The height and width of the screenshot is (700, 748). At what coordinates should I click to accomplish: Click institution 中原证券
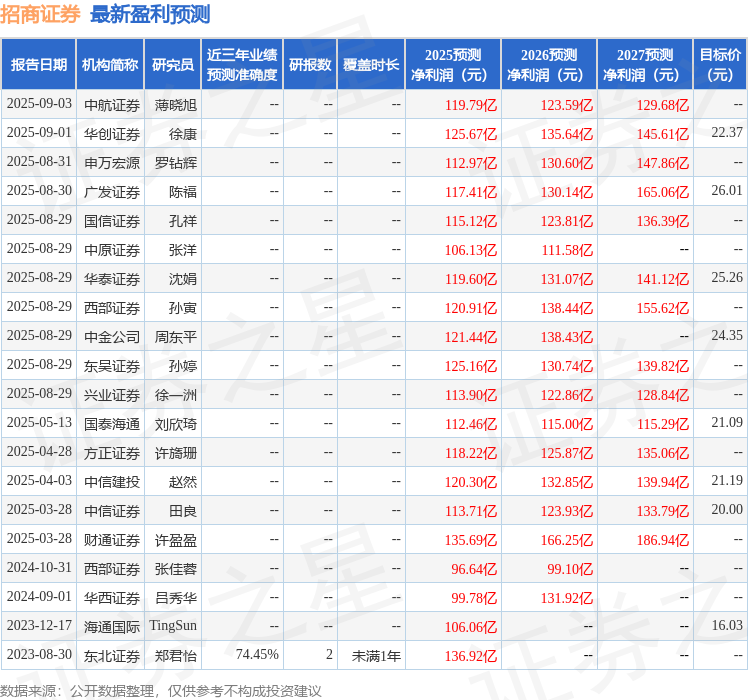[x=112, y=250]
